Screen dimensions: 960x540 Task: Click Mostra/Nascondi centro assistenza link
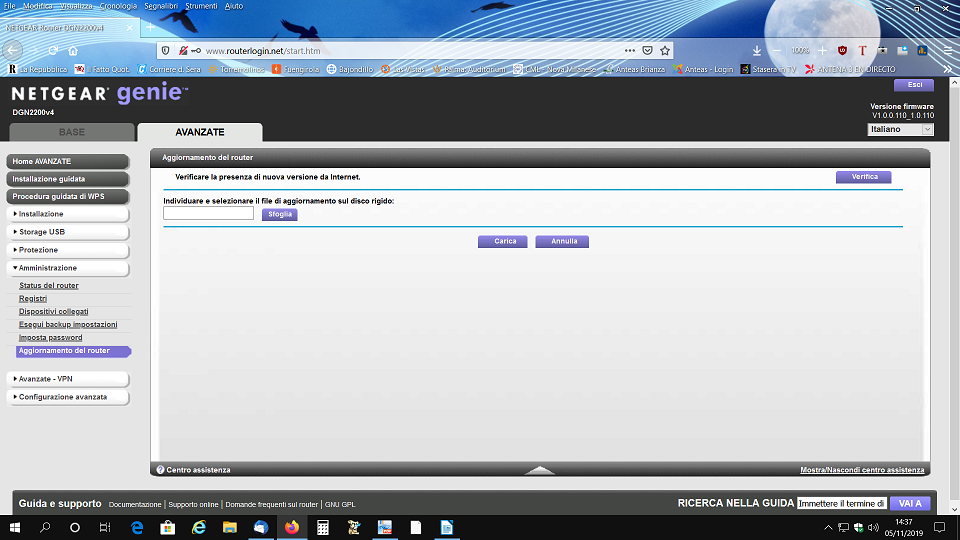click(862, 470)
